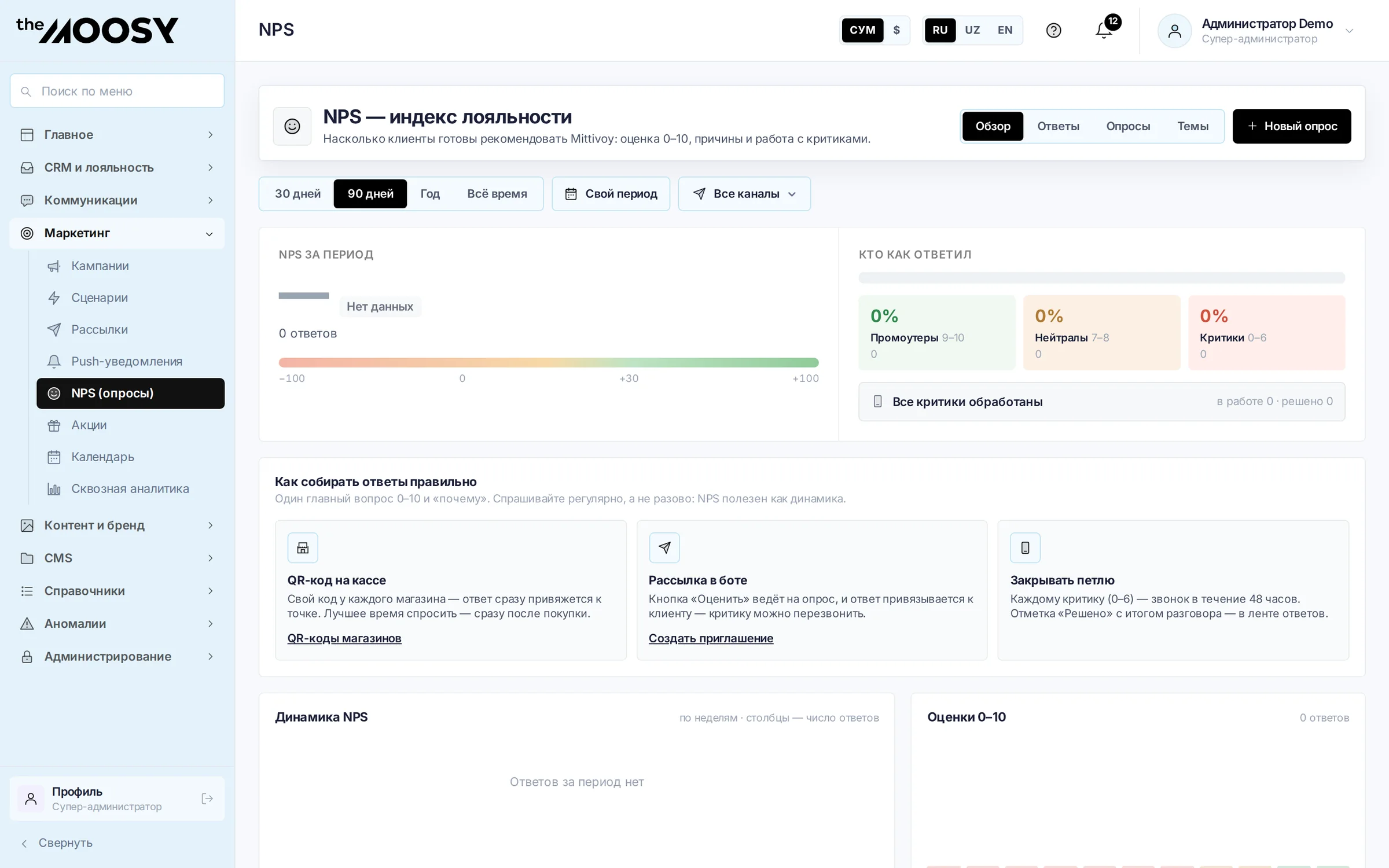Switch language to UZ
The height and width of the screenshot is (868, 1389).
click(x=972, y=30)
